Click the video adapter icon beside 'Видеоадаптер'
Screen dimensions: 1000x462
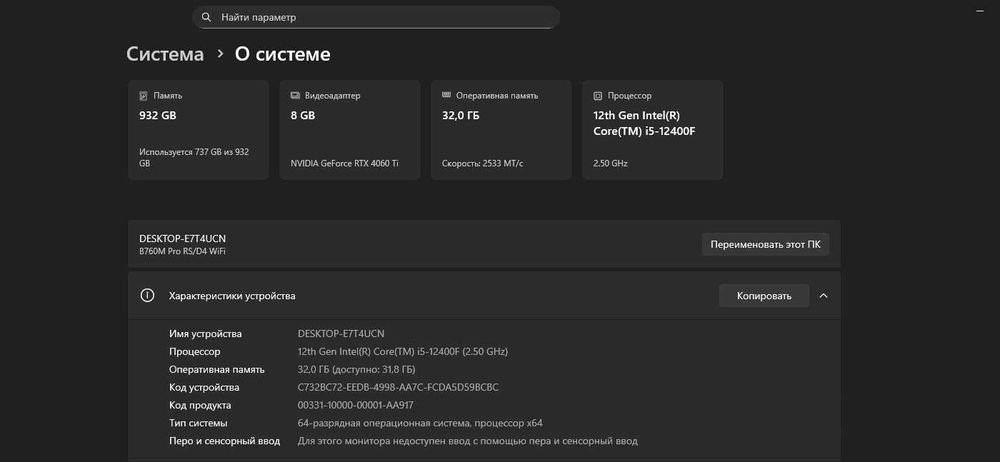click(295, 96)
